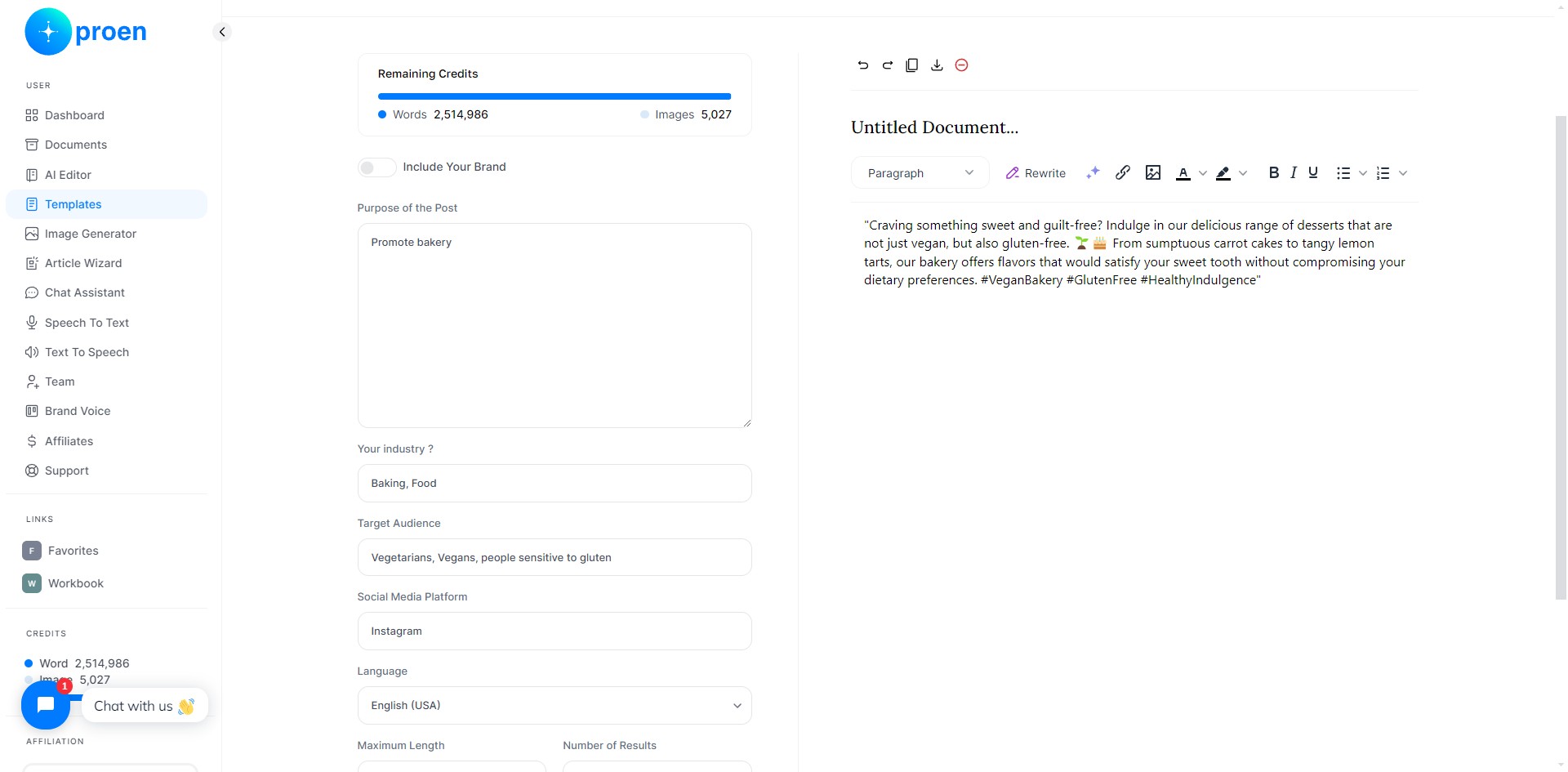Open Article Wizard
This screenshot has width=1568, height=772.
coord(106,263)
